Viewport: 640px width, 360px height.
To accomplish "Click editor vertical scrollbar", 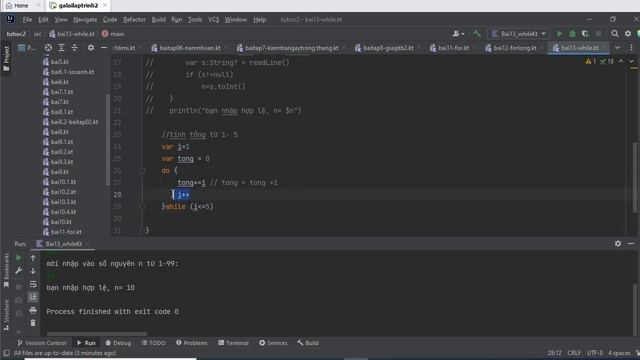I will pos(635,178).
